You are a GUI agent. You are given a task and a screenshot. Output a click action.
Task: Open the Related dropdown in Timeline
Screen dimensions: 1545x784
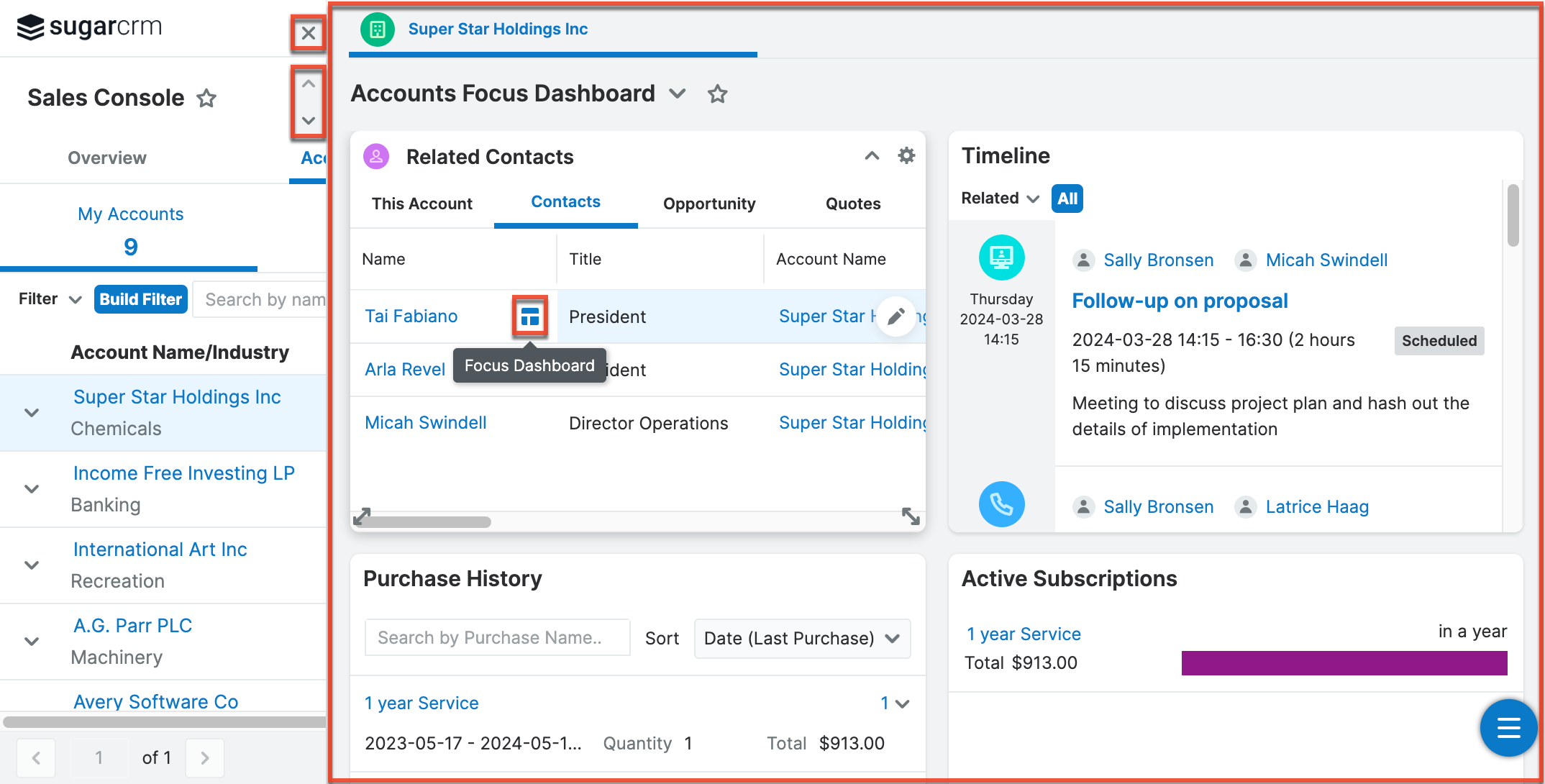pos(998,198)
